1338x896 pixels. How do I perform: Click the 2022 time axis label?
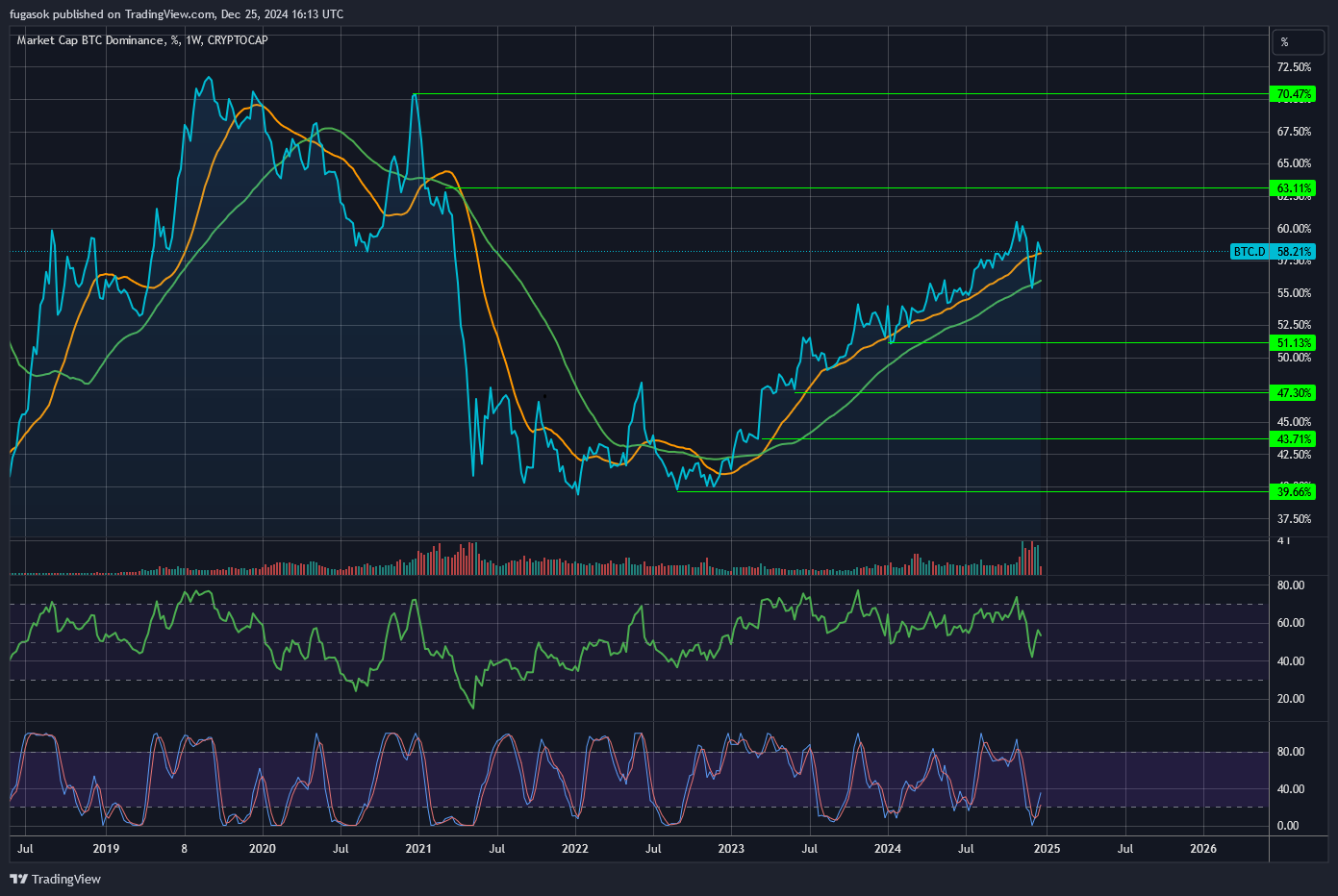[x=575, y=849]
